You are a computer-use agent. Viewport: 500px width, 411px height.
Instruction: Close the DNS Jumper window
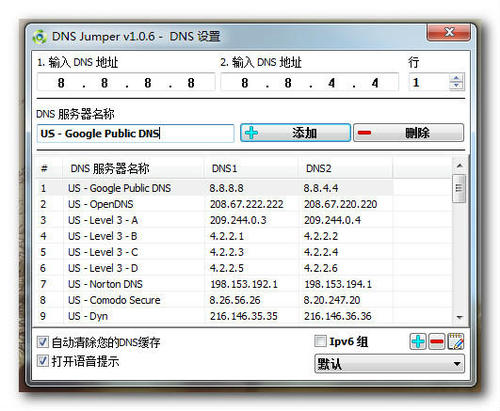point(449,32)
